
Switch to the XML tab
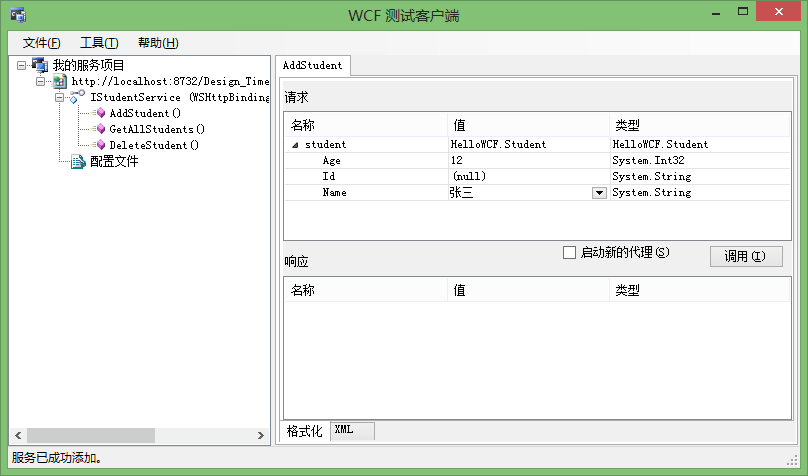click(x=344, y=430)
